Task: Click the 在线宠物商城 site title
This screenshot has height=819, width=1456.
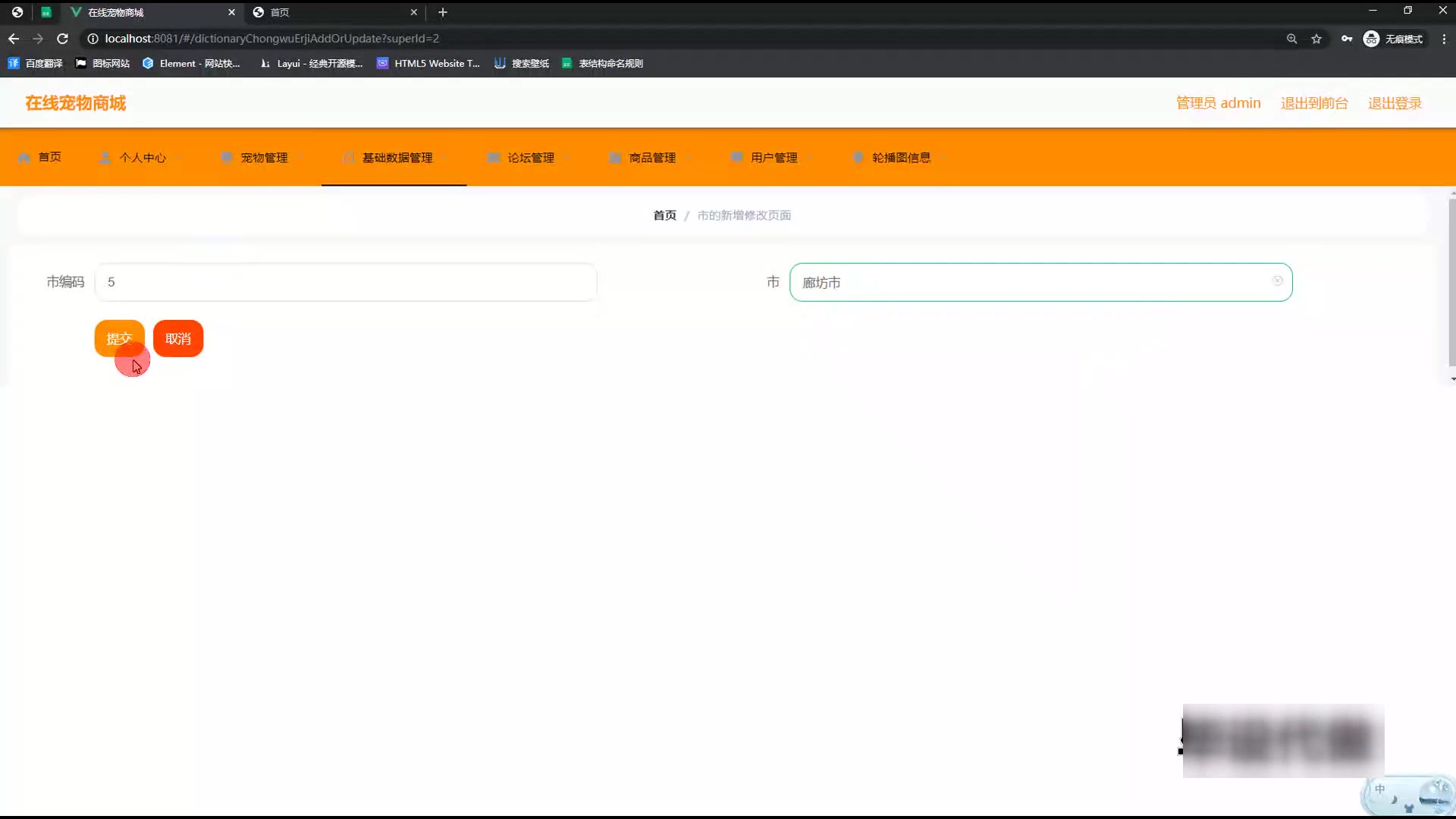Action: click(x=76, y=103)
